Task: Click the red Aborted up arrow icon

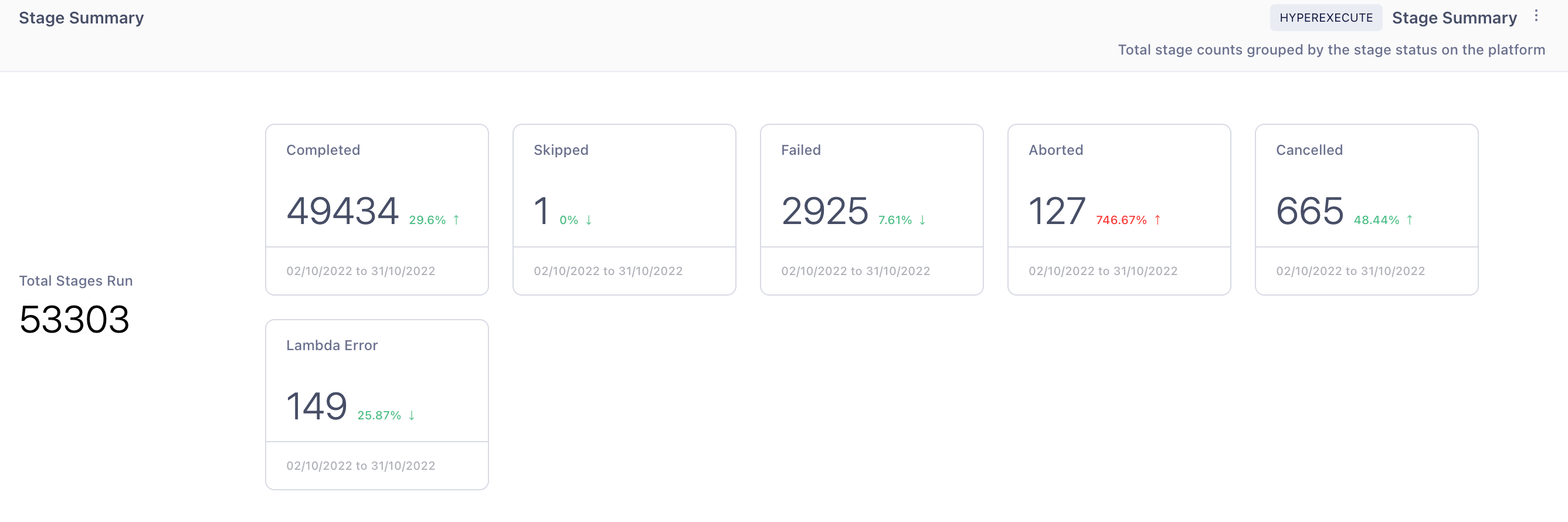Action: pyautogui.click(x=1157, y=220)
